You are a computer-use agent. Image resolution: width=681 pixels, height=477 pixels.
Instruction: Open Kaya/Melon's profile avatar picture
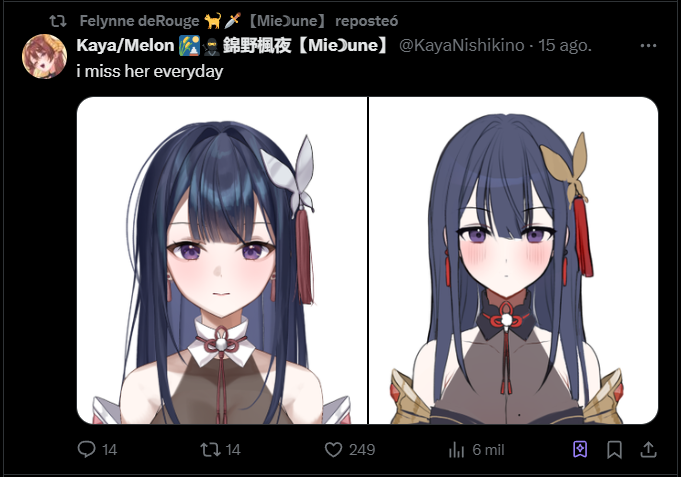(x=44, y=56)
